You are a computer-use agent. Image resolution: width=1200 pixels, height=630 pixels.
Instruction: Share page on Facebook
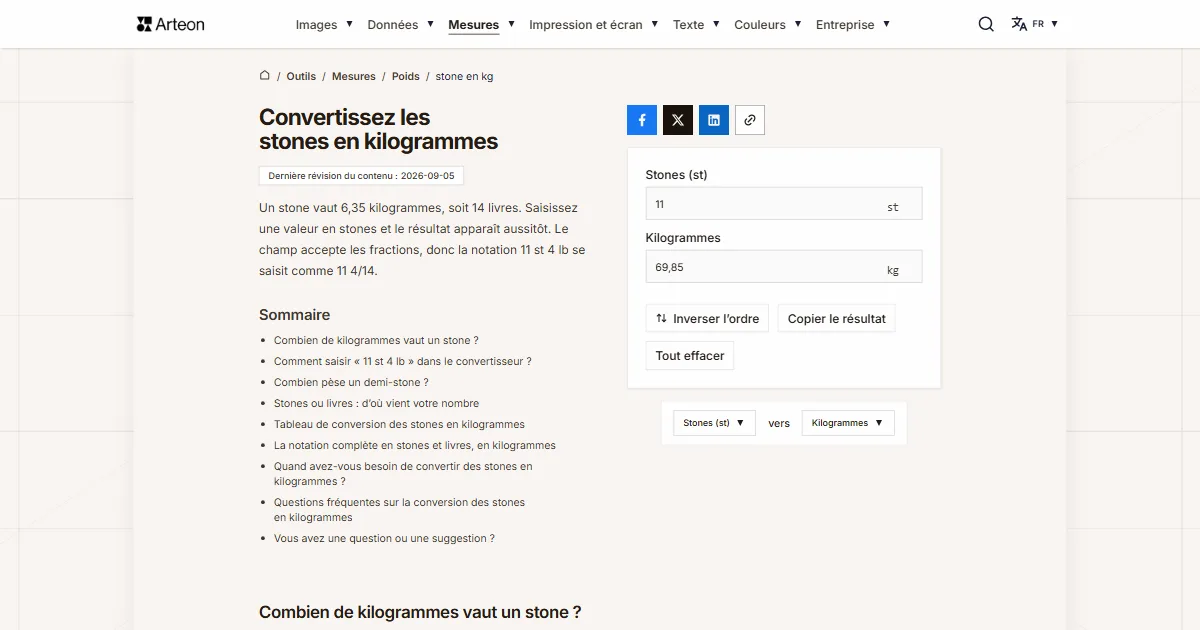click(x=642, y=120)
